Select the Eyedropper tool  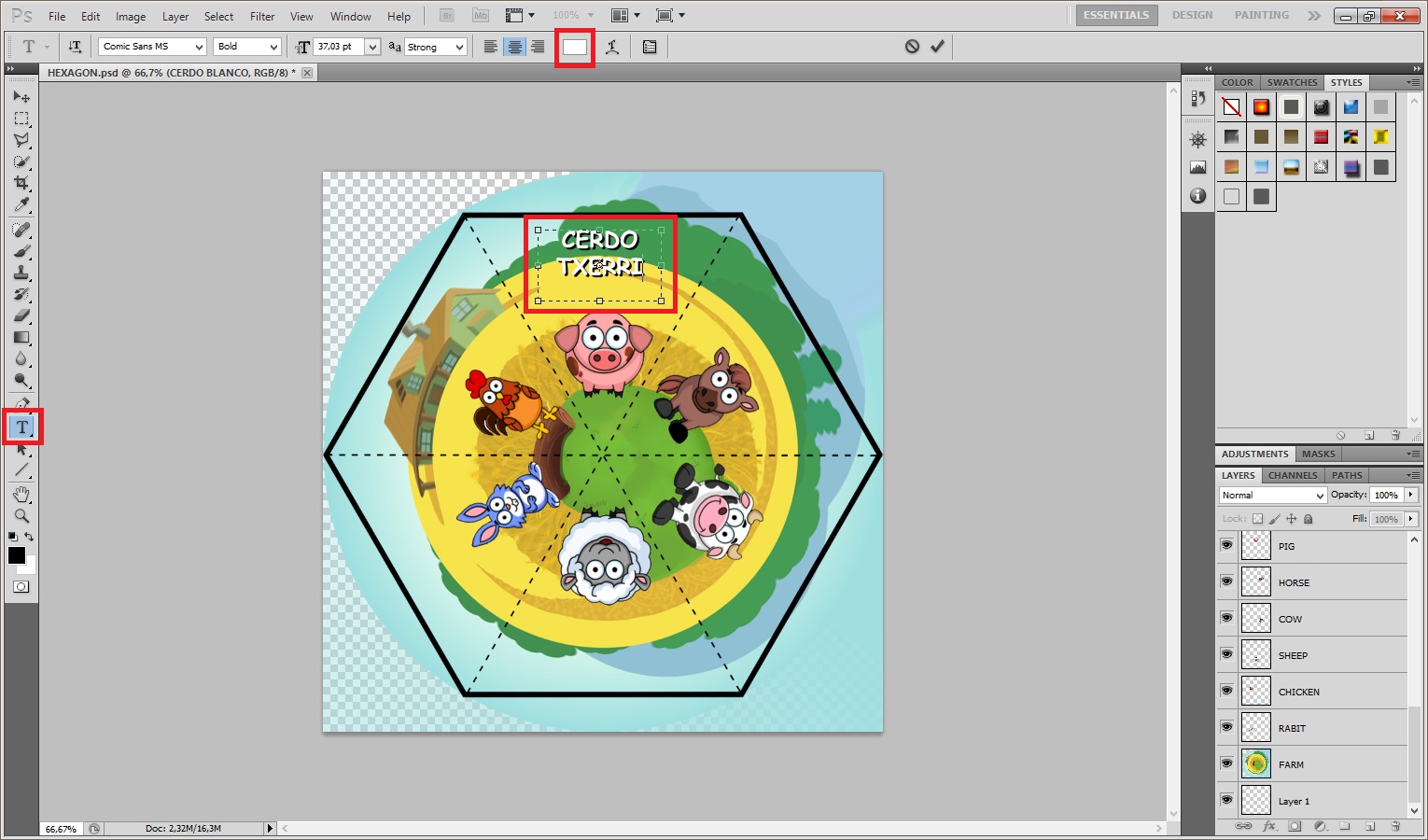point(21,204)
